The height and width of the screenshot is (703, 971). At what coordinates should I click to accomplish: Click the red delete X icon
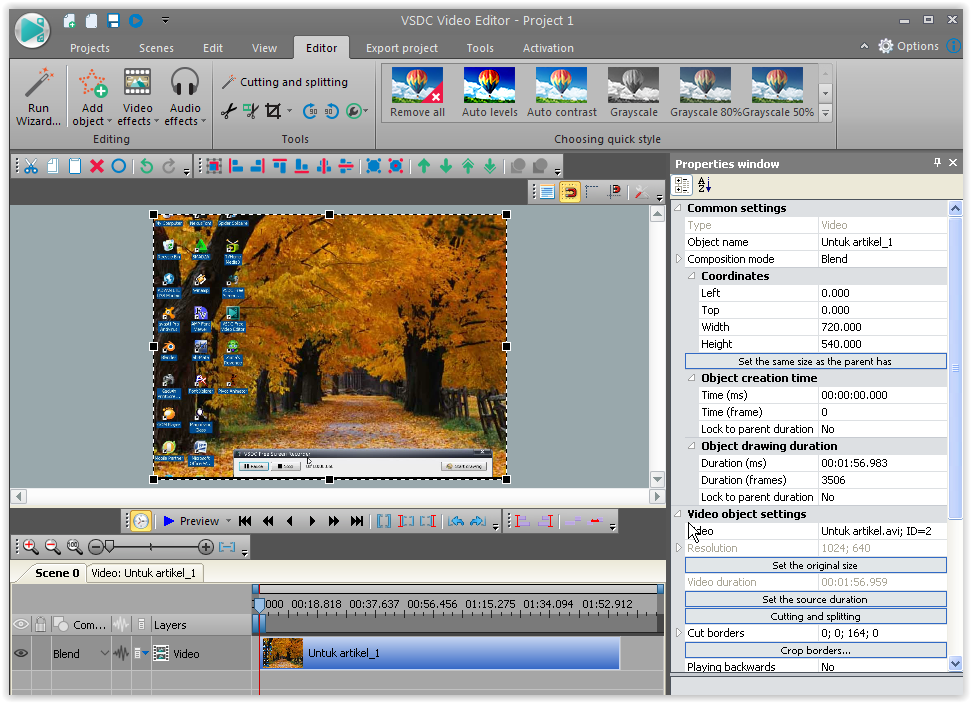pyautogui.click(x=97, y=166)
